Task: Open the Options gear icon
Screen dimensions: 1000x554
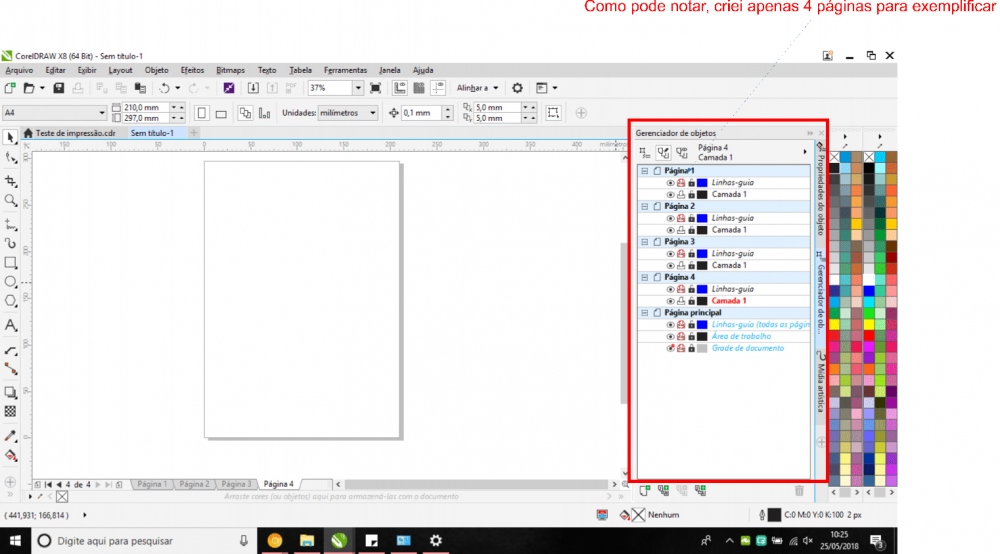Action: [518, 88]
